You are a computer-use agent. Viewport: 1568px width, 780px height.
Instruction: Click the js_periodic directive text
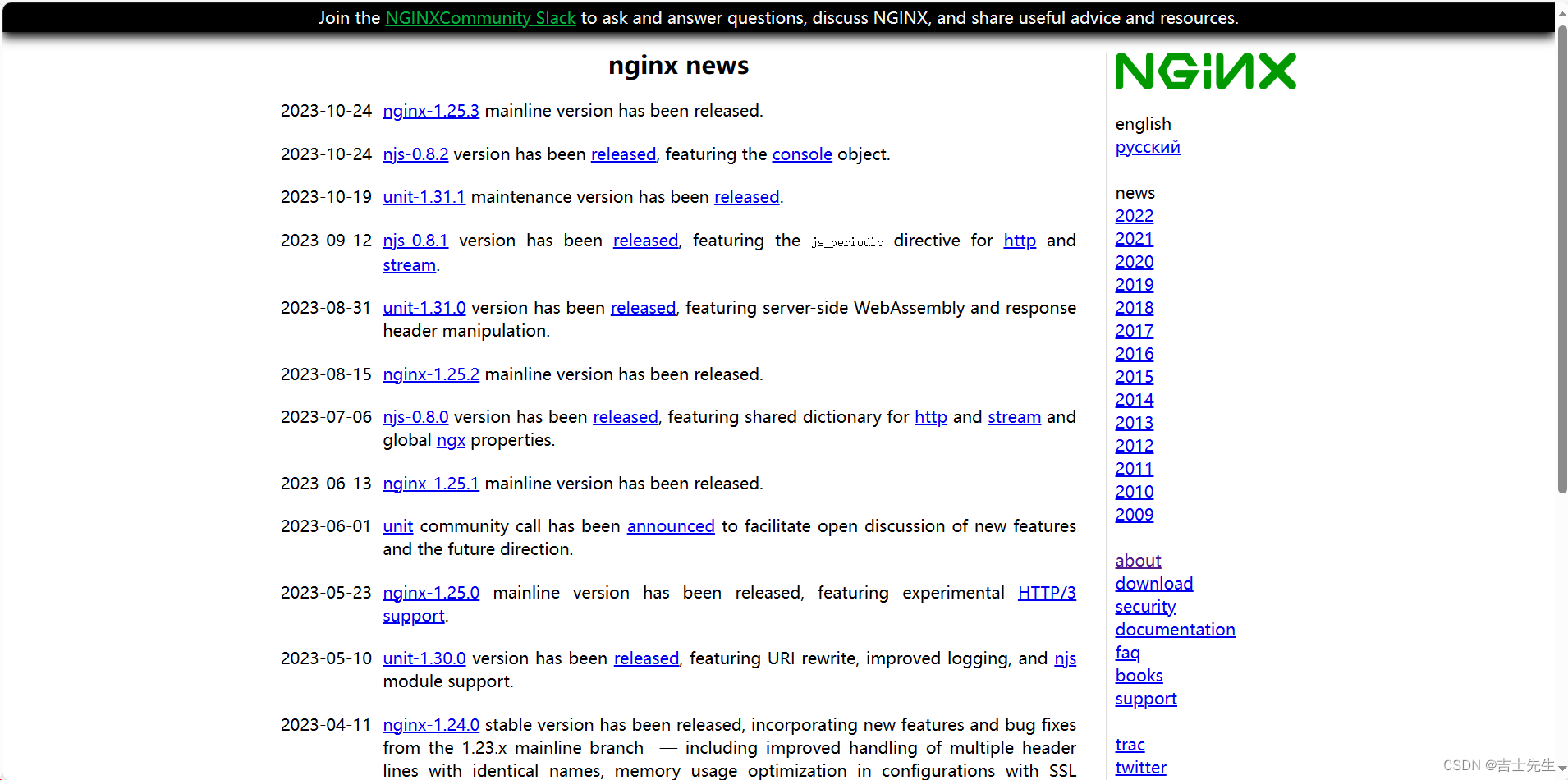(x=847, y=242)
